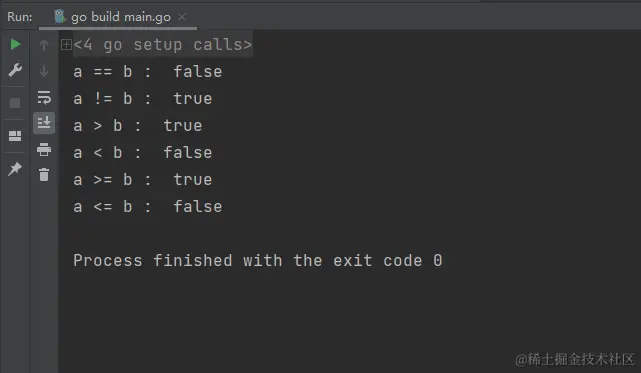Stop the running process square button

15,103
